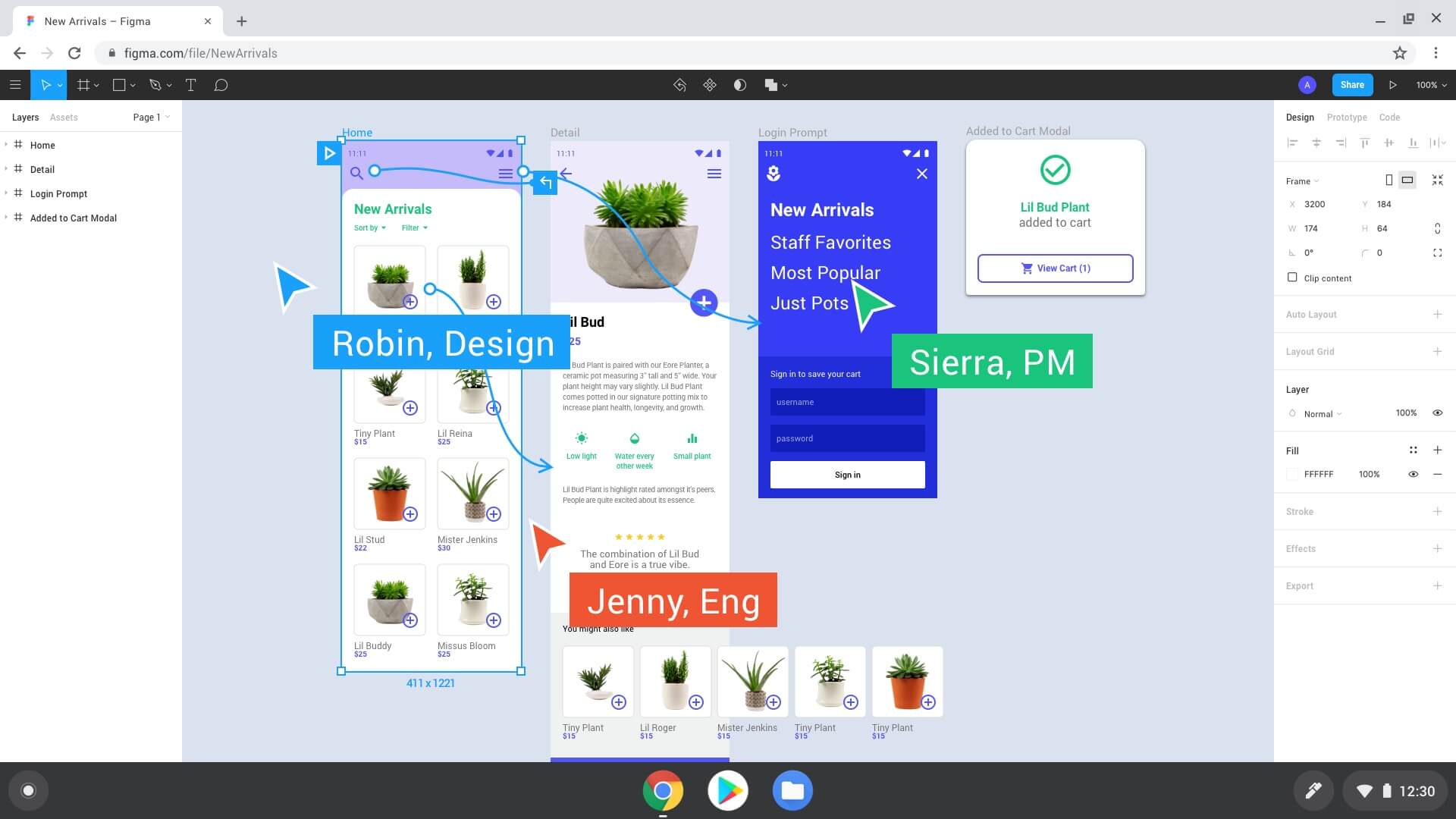This screenshot has width=1456, height=819.
Task: Select the Frame tool
Action: [83, 85]
